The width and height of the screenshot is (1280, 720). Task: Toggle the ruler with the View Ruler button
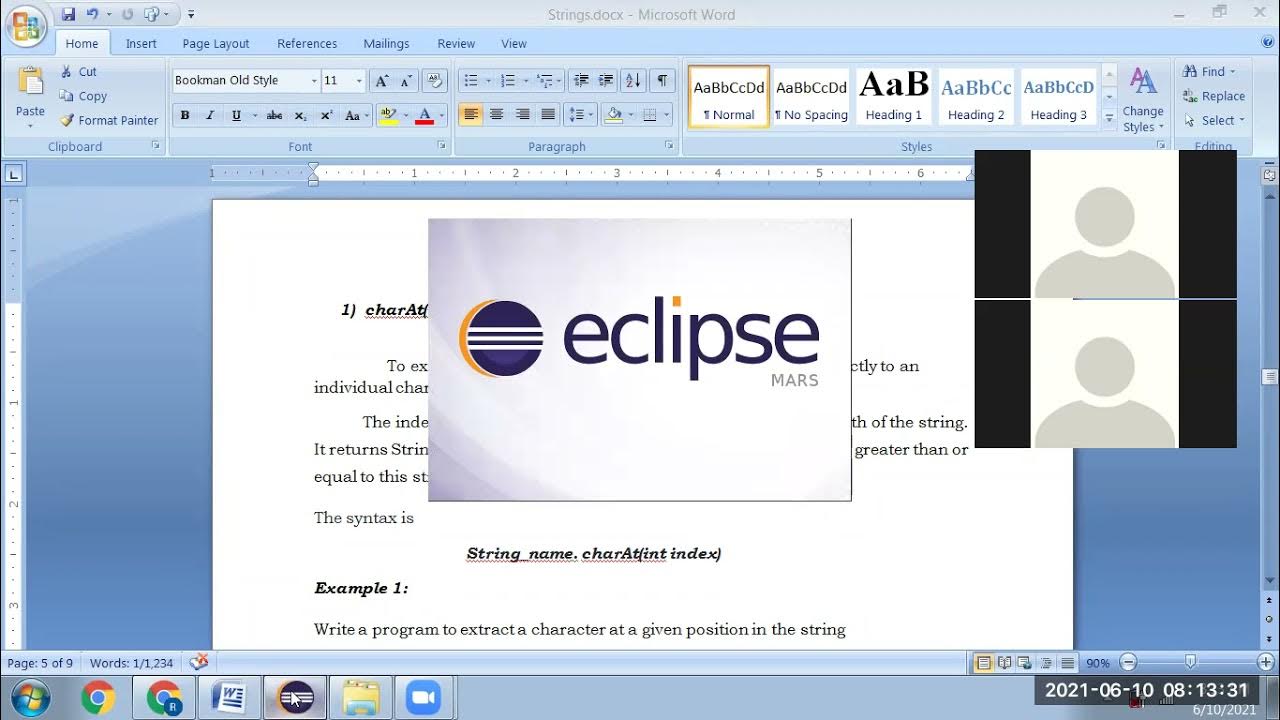[x=1269, y=174]
